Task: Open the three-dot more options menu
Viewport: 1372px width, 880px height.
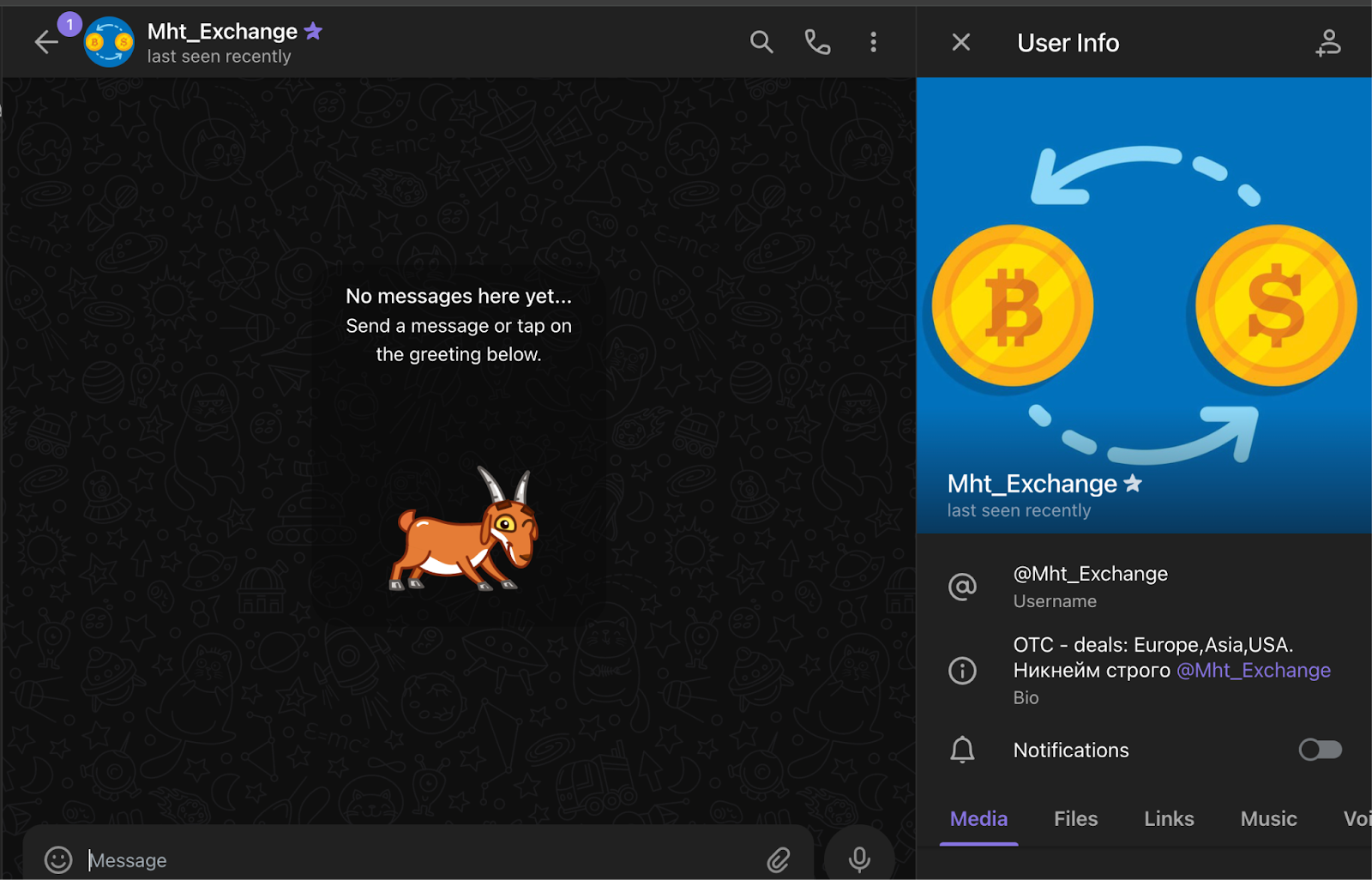Action: pos(873,42)
